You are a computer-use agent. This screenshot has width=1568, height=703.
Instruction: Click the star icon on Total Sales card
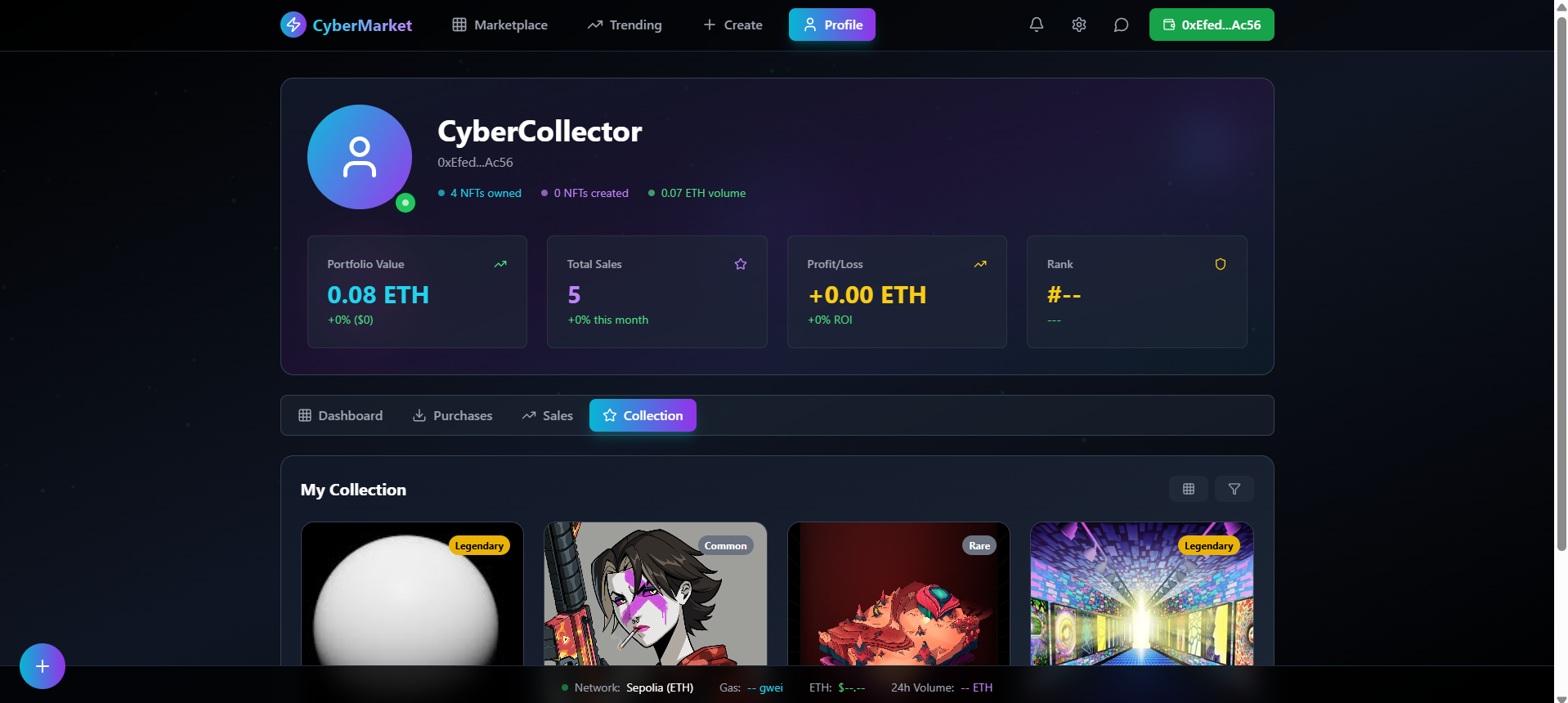click(x=741, y=264)
